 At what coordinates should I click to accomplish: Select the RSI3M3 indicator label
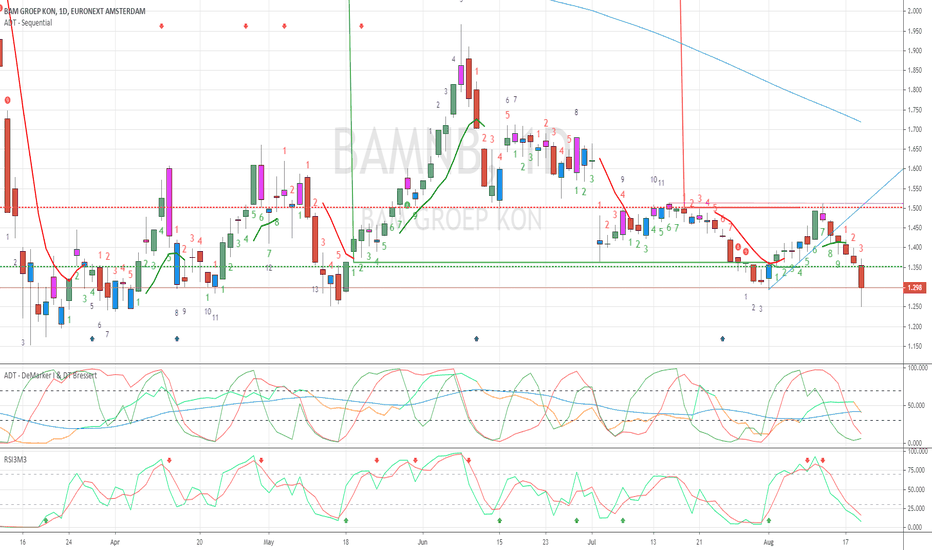(15, 459)
